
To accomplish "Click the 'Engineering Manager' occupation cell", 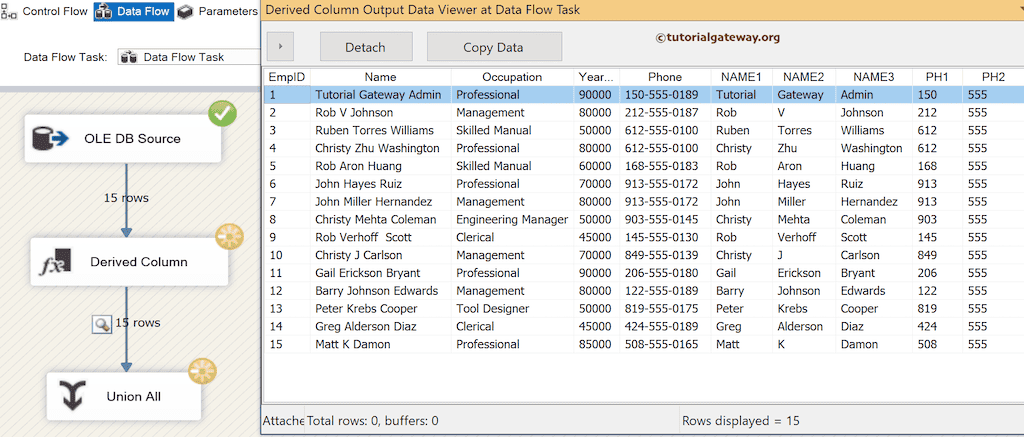I will point(513,219).
